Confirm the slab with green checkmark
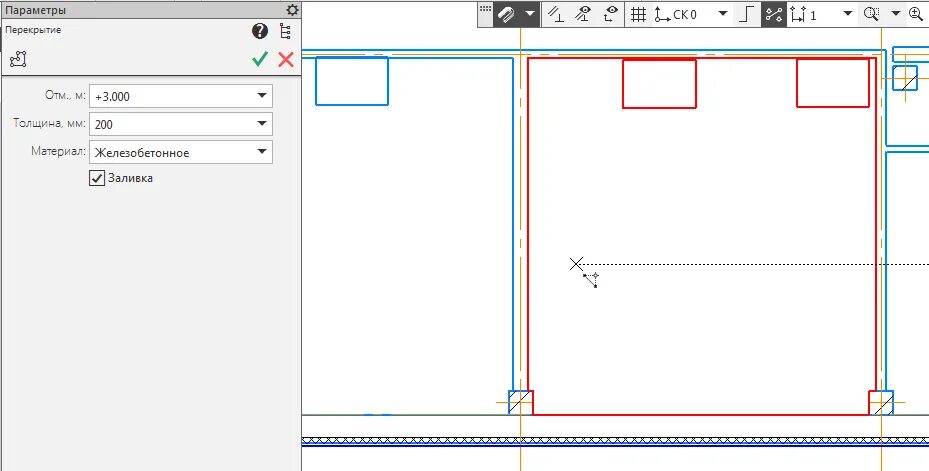This screenshot has height=471, width=929. [260, 59]
